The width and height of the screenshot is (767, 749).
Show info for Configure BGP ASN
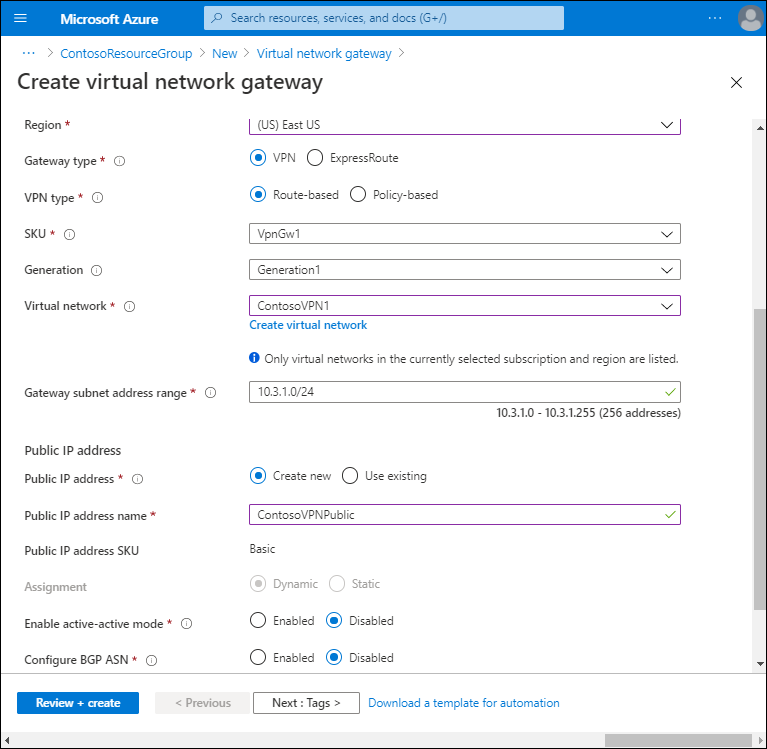pyautogui.click(x=152, y=660)
